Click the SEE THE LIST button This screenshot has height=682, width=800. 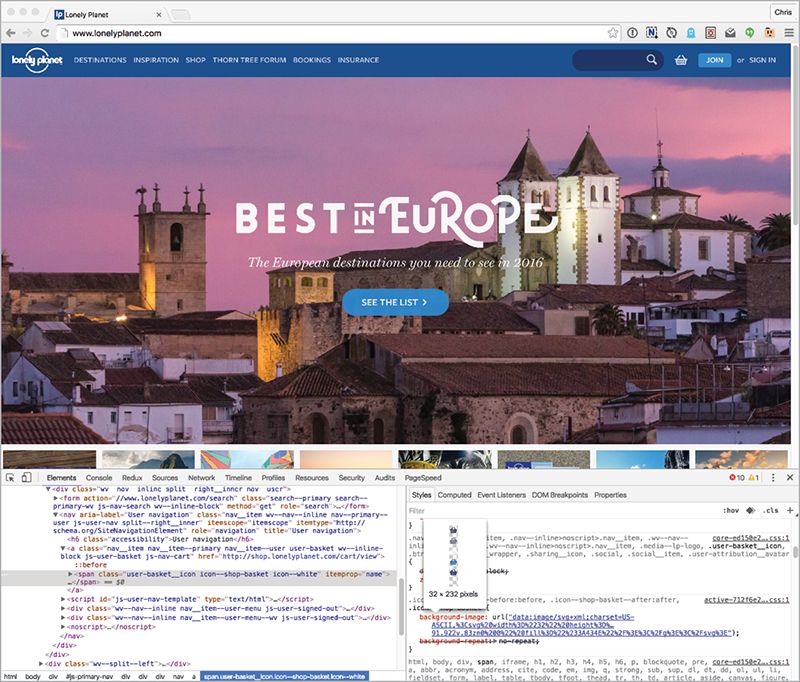(395, 301)
